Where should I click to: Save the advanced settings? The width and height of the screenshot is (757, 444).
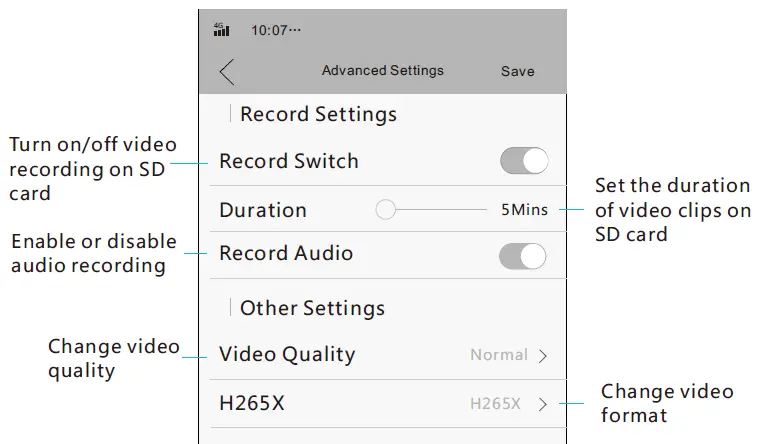pos(517,71)
